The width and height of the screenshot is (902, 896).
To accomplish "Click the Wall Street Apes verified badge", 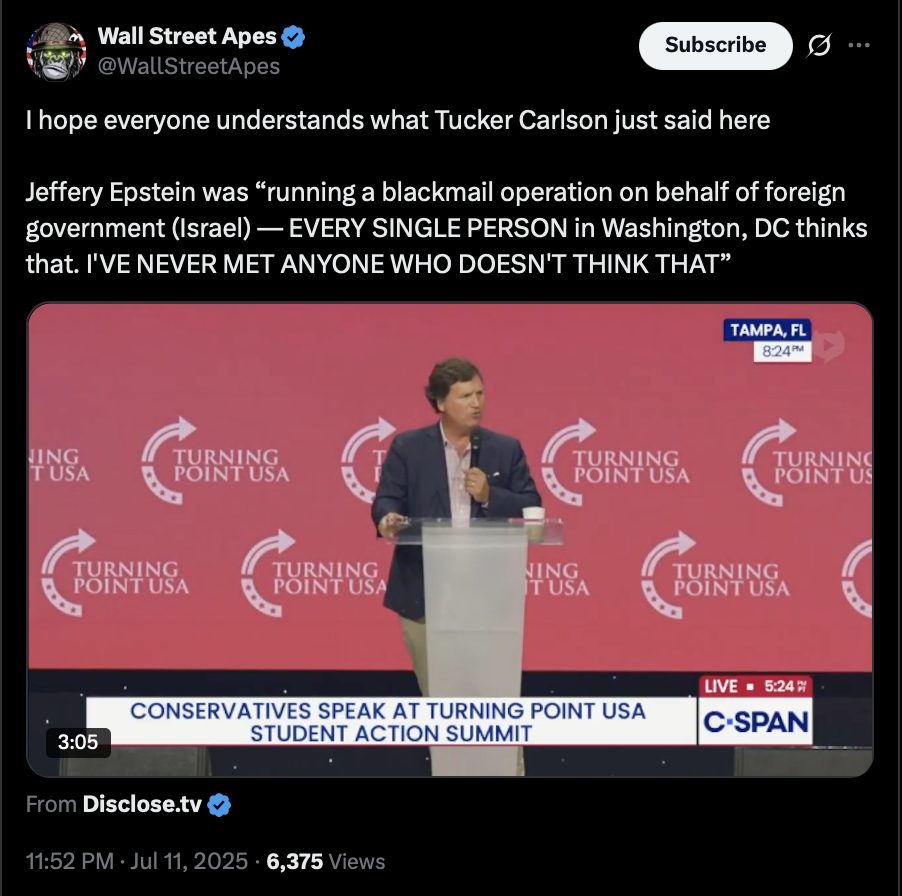I will [x=293, y=37].
